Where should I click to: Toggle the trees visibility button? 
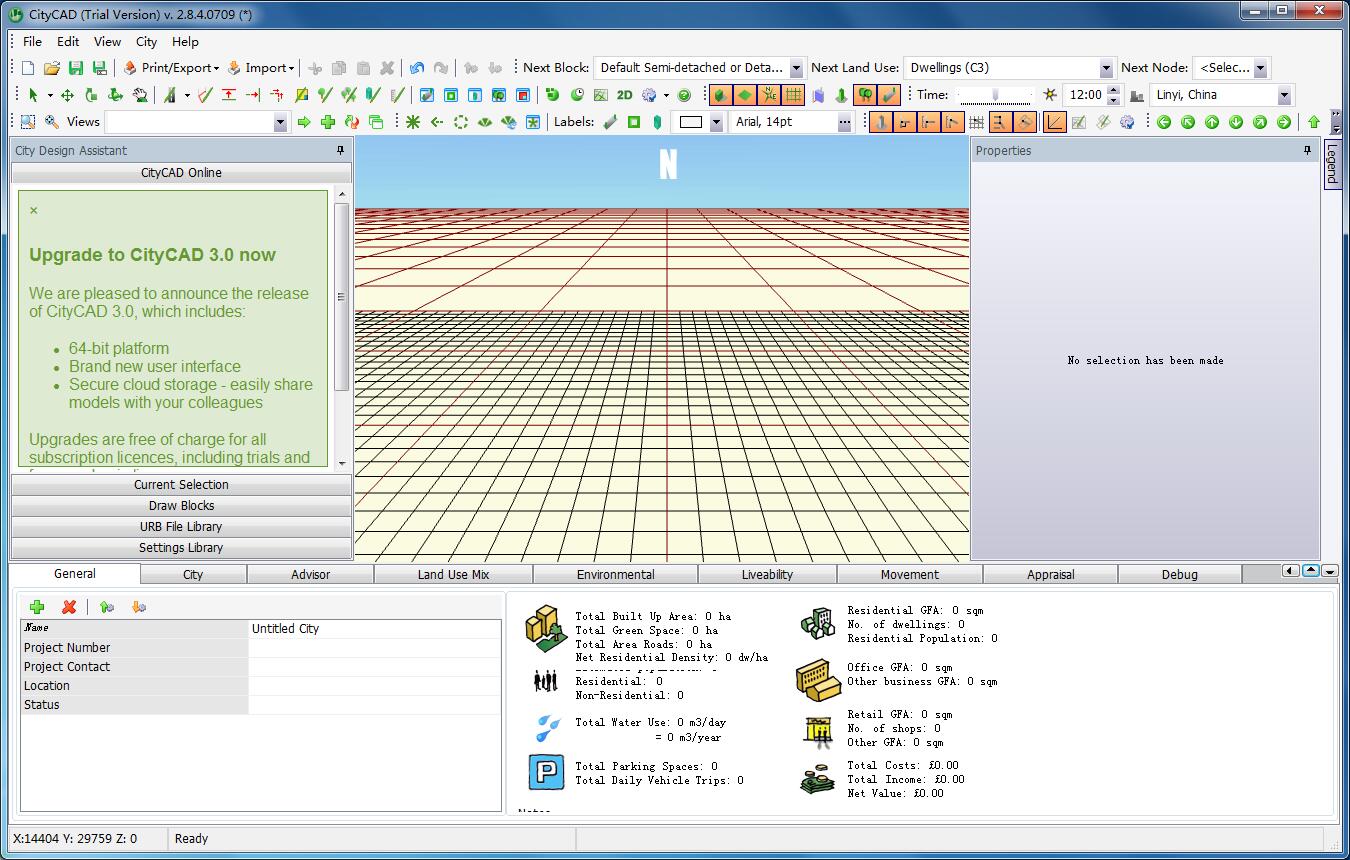[865, 95]
